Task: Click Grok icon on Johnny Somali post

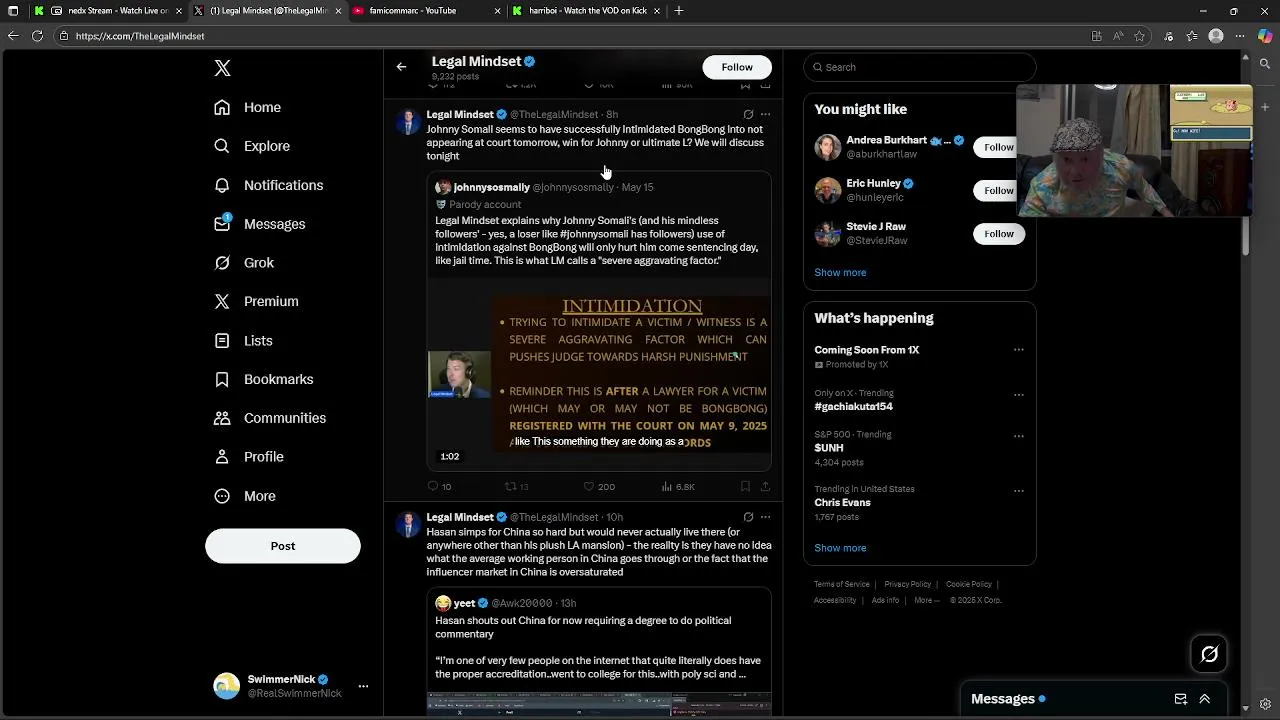Action: point(748,114)
